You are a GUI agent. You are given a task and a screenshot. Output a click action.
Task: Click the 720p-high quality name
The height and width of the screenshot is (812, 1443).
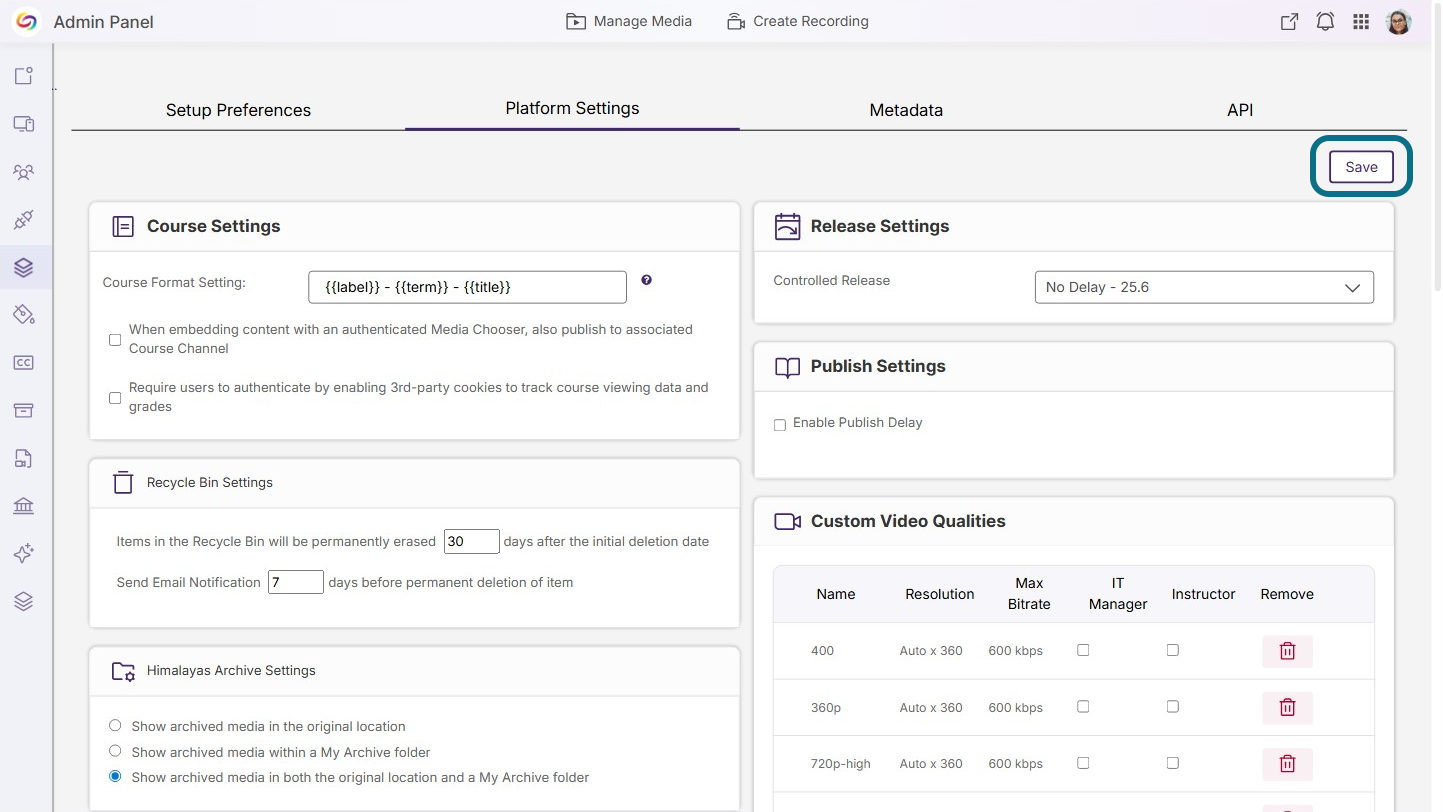coord(841,764)
